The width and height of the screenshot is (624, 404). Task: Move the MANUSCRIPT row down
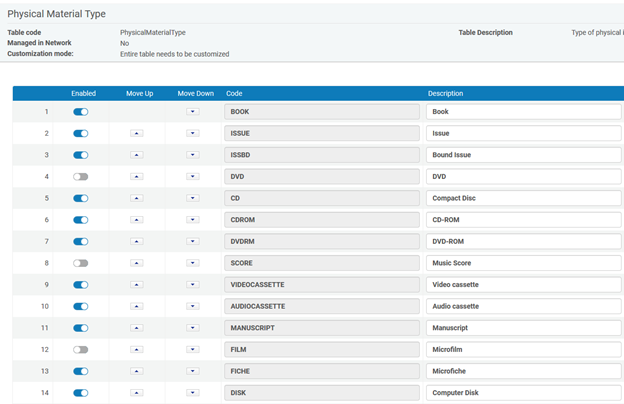[x=193, y=328]
